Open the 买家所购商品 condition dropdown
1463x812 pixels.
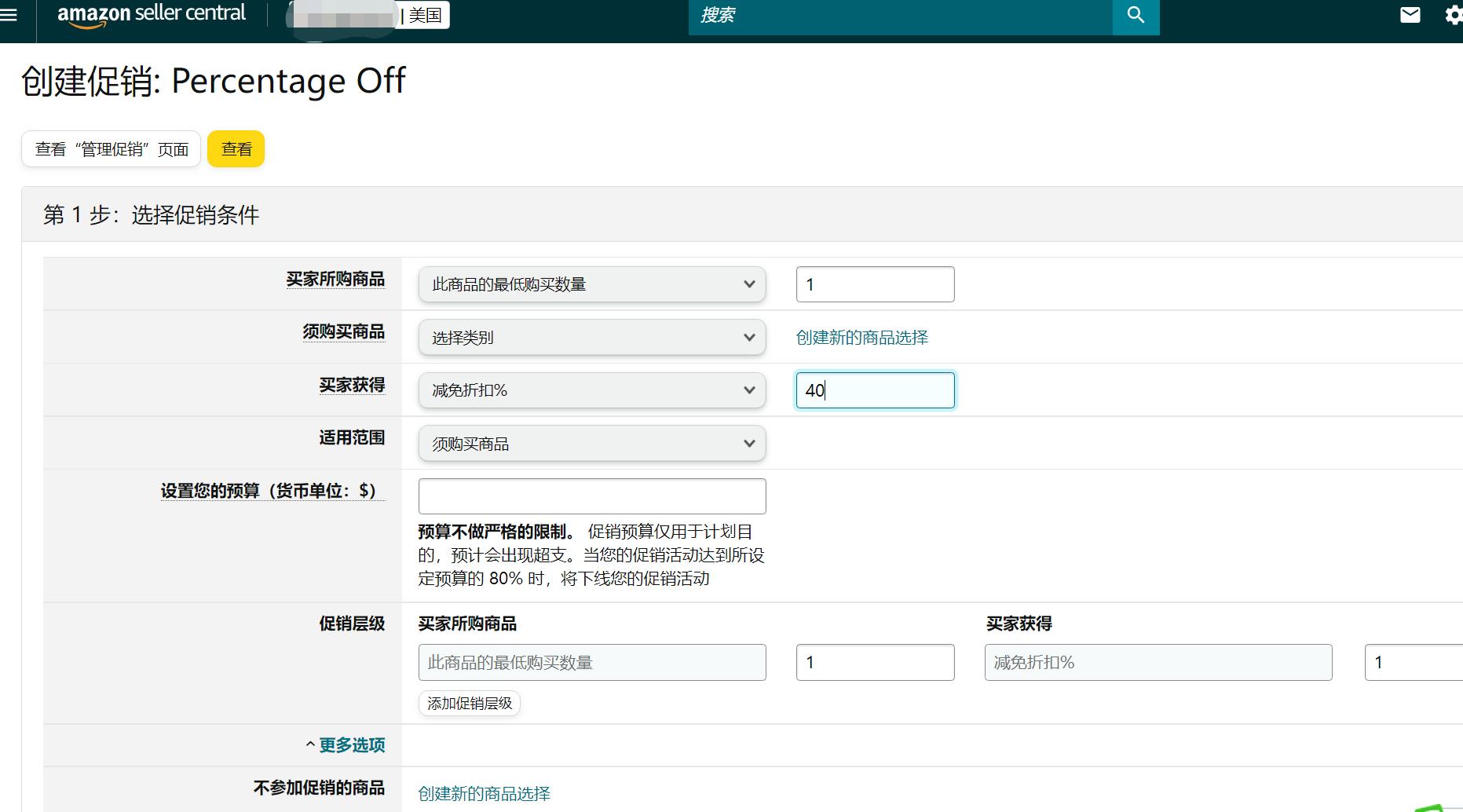click(x=591, y=283)
